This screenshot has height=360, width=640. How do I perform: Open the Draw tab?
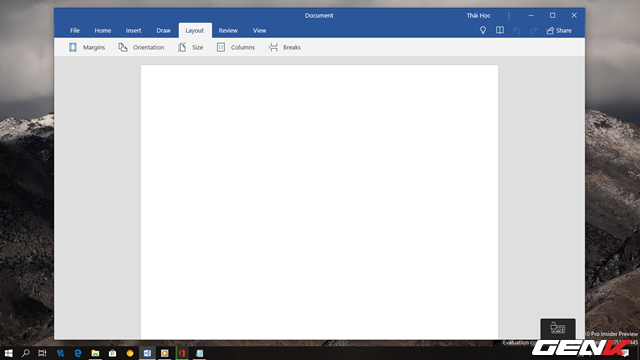[163, 31]
